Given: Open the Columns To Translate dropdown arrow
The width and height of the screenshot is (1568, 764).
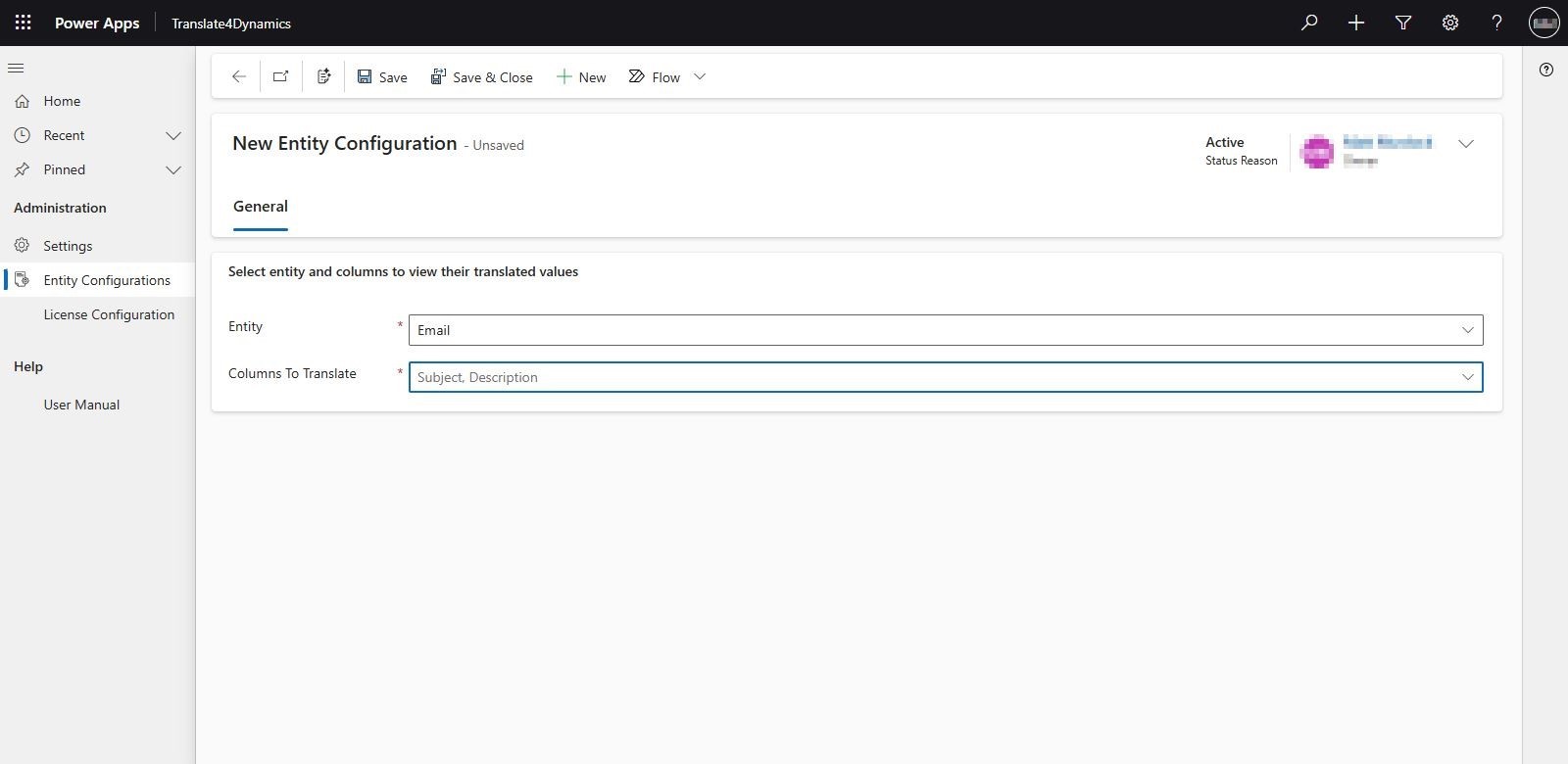Looking at the screenshot, I should 1468,377.
